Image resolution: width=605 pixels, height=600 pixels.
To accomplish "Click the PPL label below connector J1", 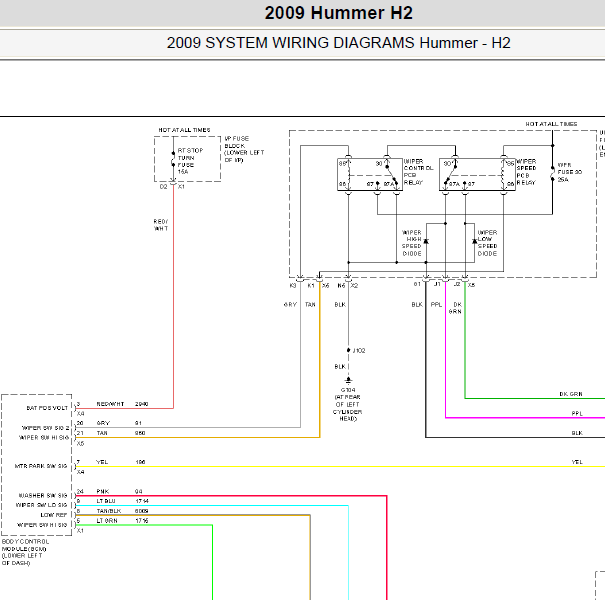I will coord(436,304).
